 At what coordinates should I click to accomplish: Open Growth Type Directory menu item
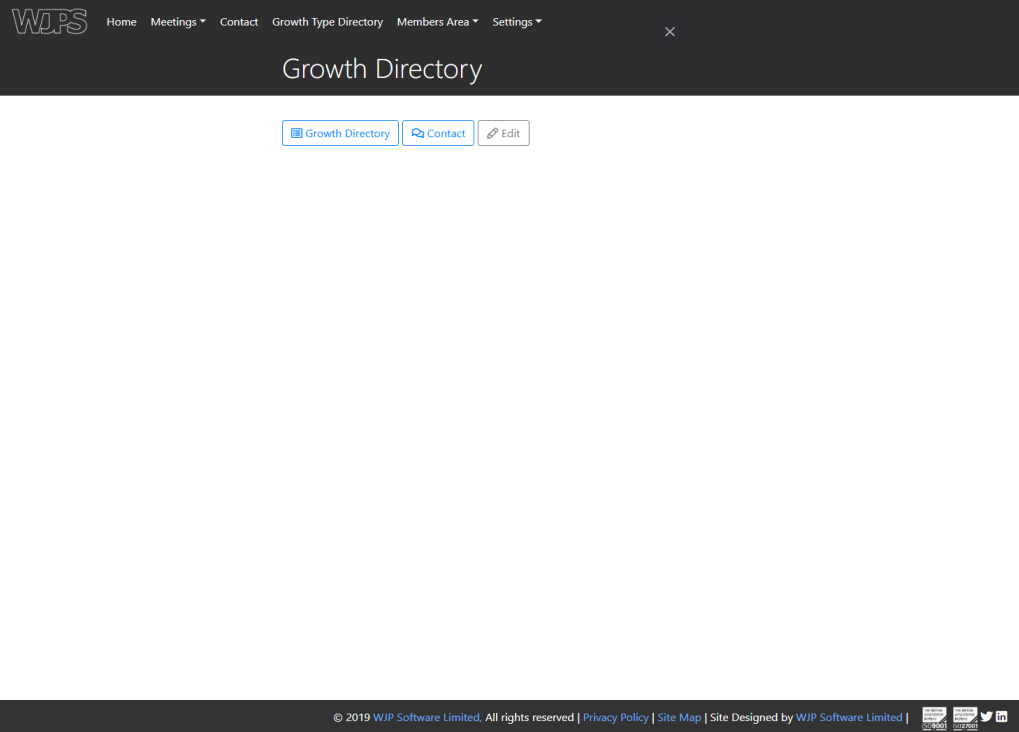(328, 22)
